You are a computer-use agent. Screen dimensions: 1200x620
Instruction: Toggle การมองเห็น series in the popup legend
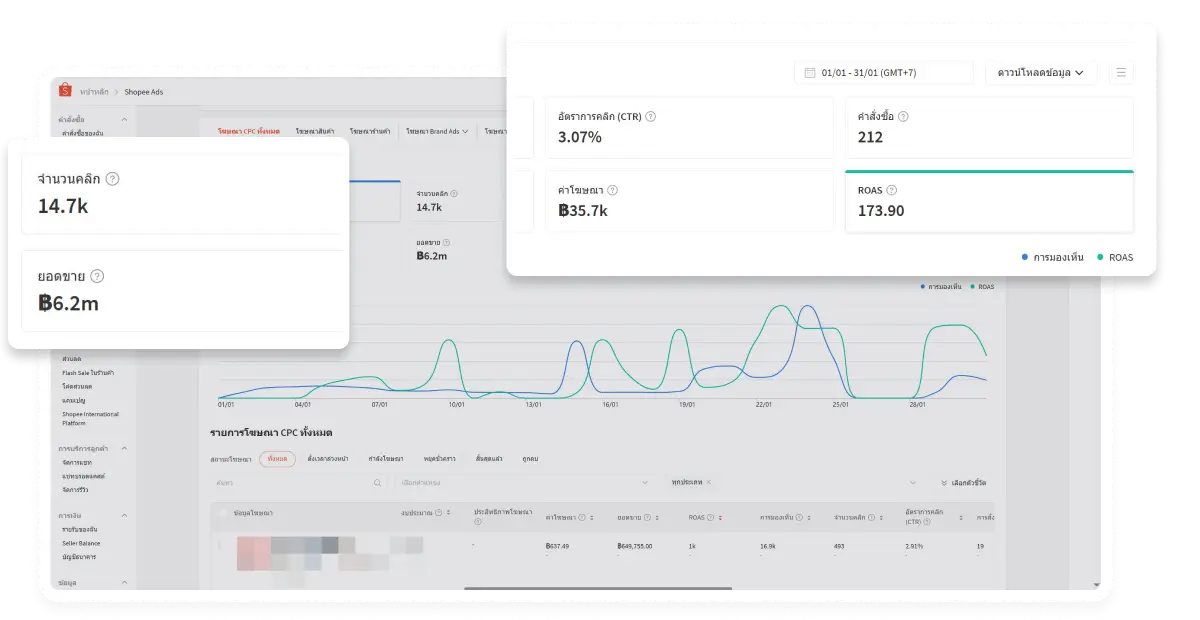(x=1052, y=257)
